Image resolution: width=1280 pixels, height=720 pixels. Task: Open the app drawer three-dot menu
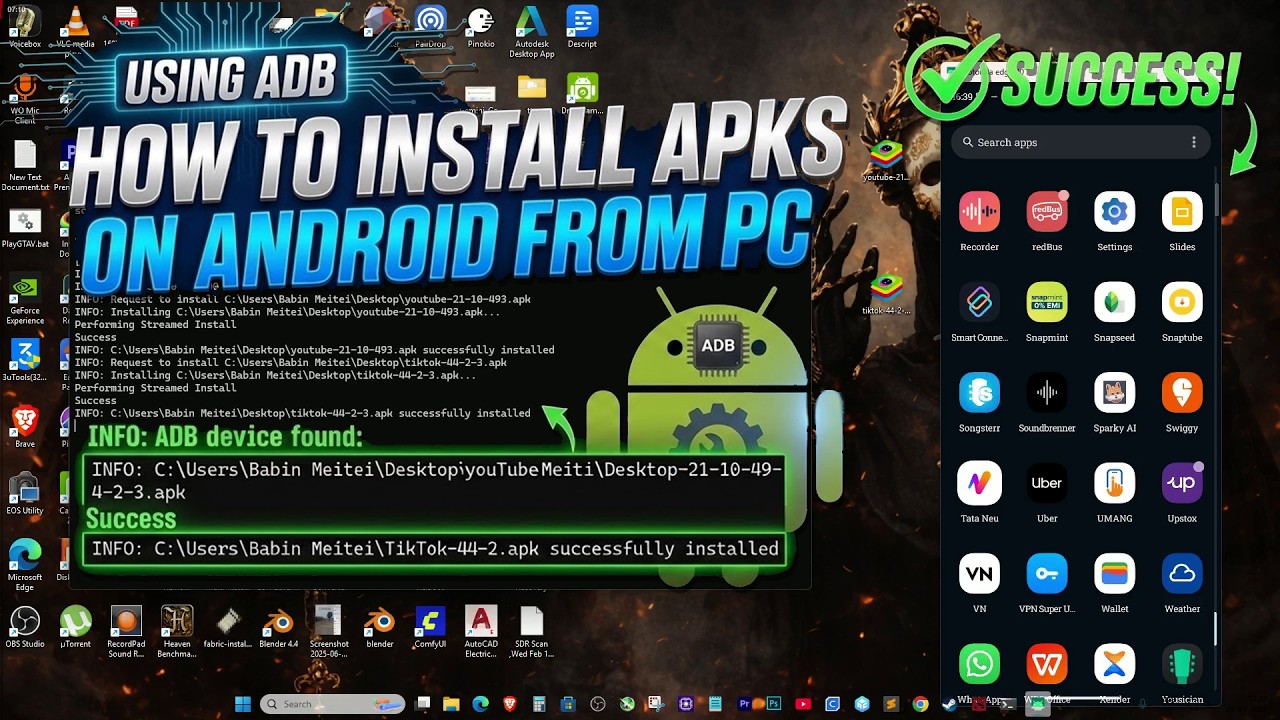tap(1193, 142)
